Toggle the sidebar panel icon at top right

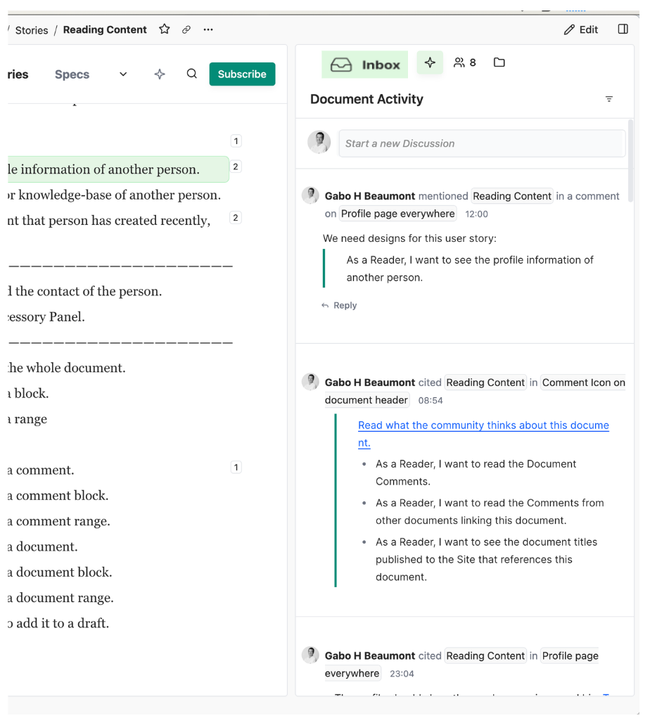click(623, 30)
